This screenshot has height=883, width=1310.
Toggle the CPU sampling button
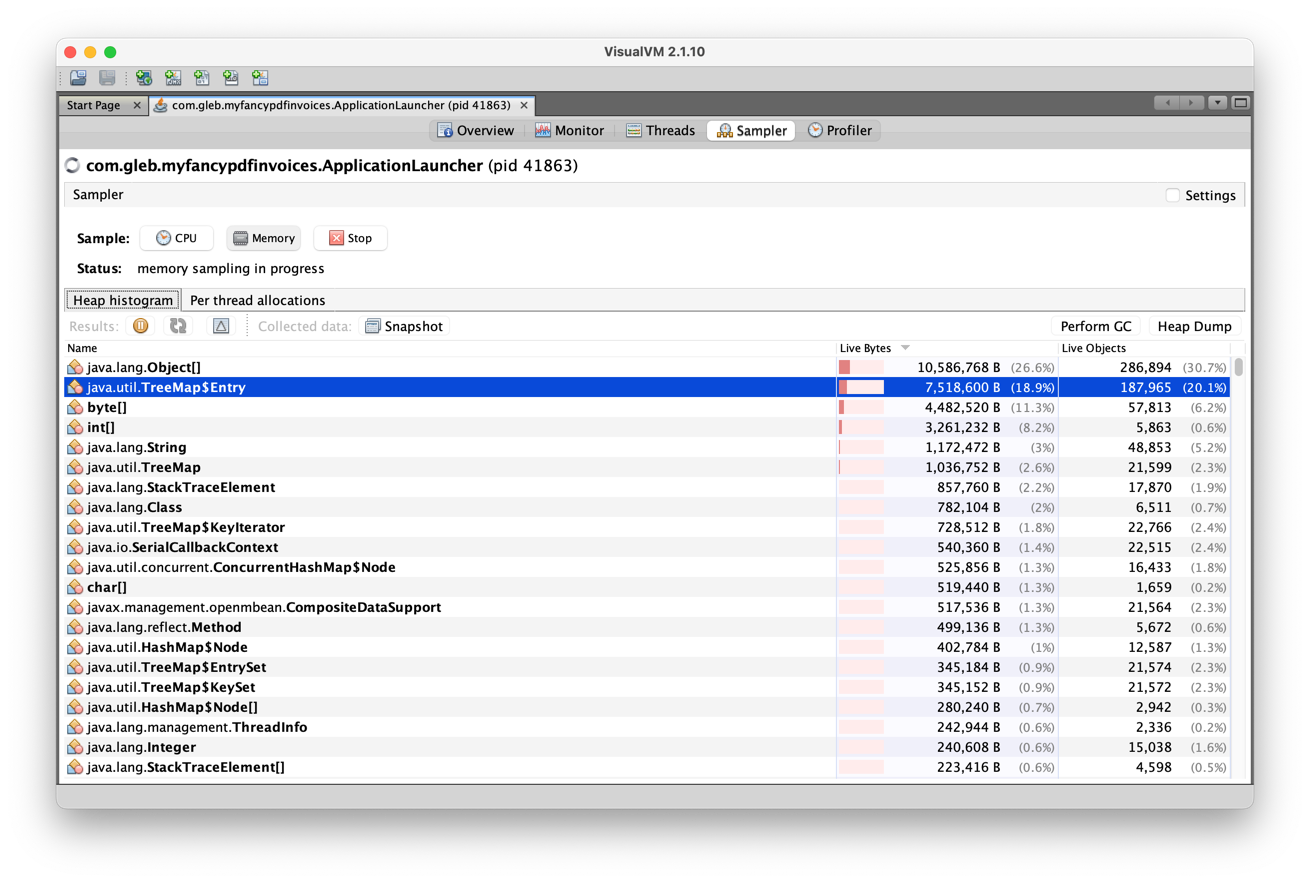point(176,238)
